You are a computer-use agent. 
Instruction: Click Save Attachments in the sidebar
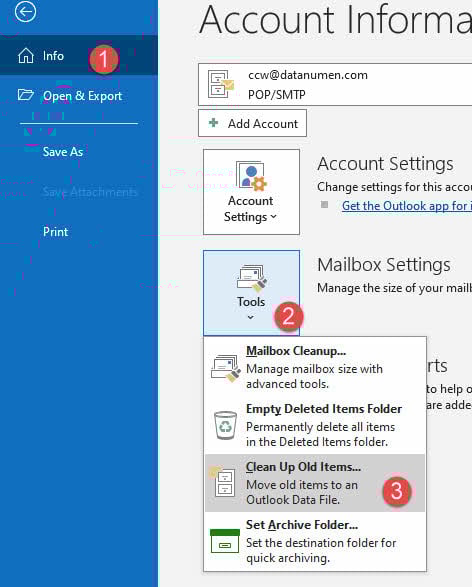[90, 192]
